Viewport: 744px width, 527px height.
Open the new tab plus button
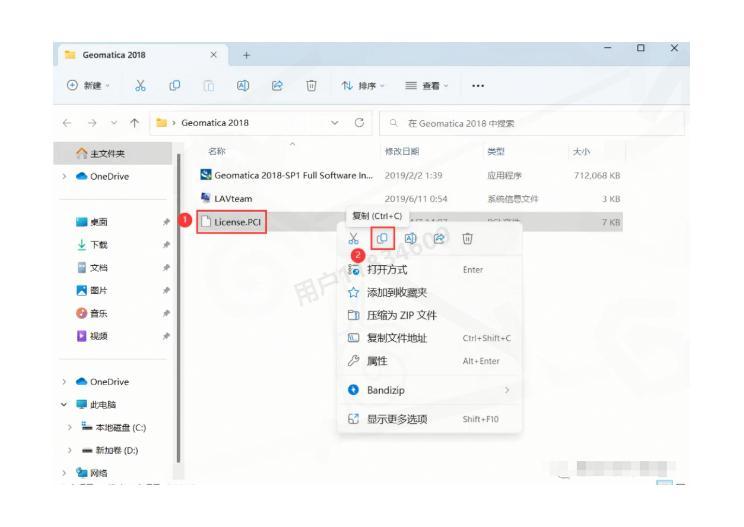pos(246,55)
